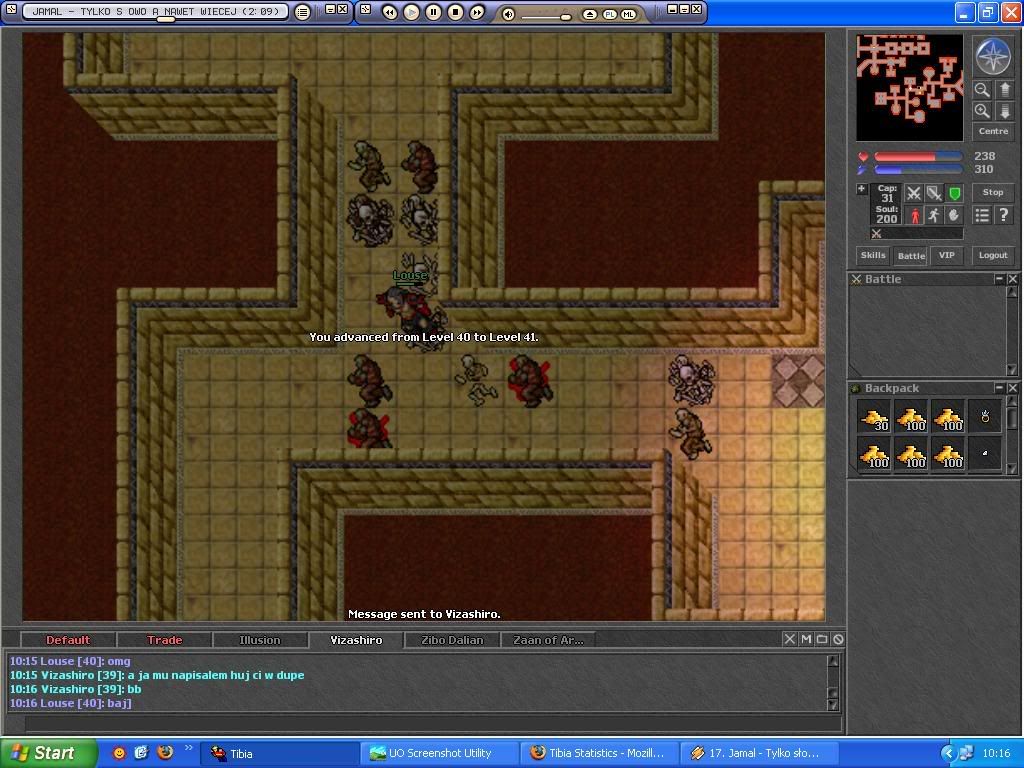Move minimap one floor up
The image size is (1024, 768).
(x=1004, y=89)
